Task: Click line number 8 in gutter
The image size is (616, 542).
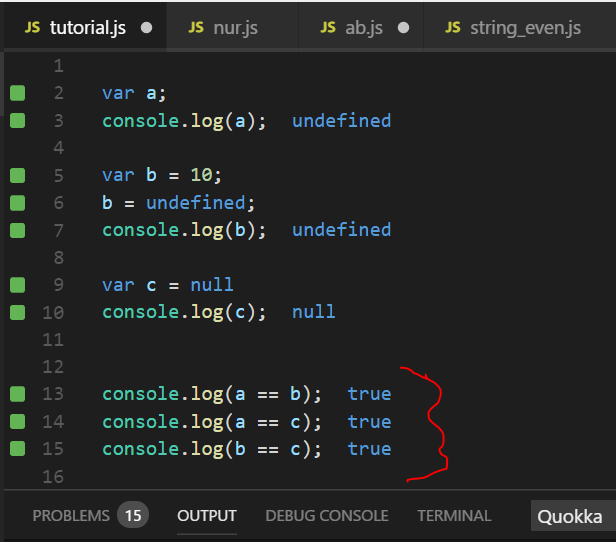Action: pyautogui.click(x=59, y=258)
